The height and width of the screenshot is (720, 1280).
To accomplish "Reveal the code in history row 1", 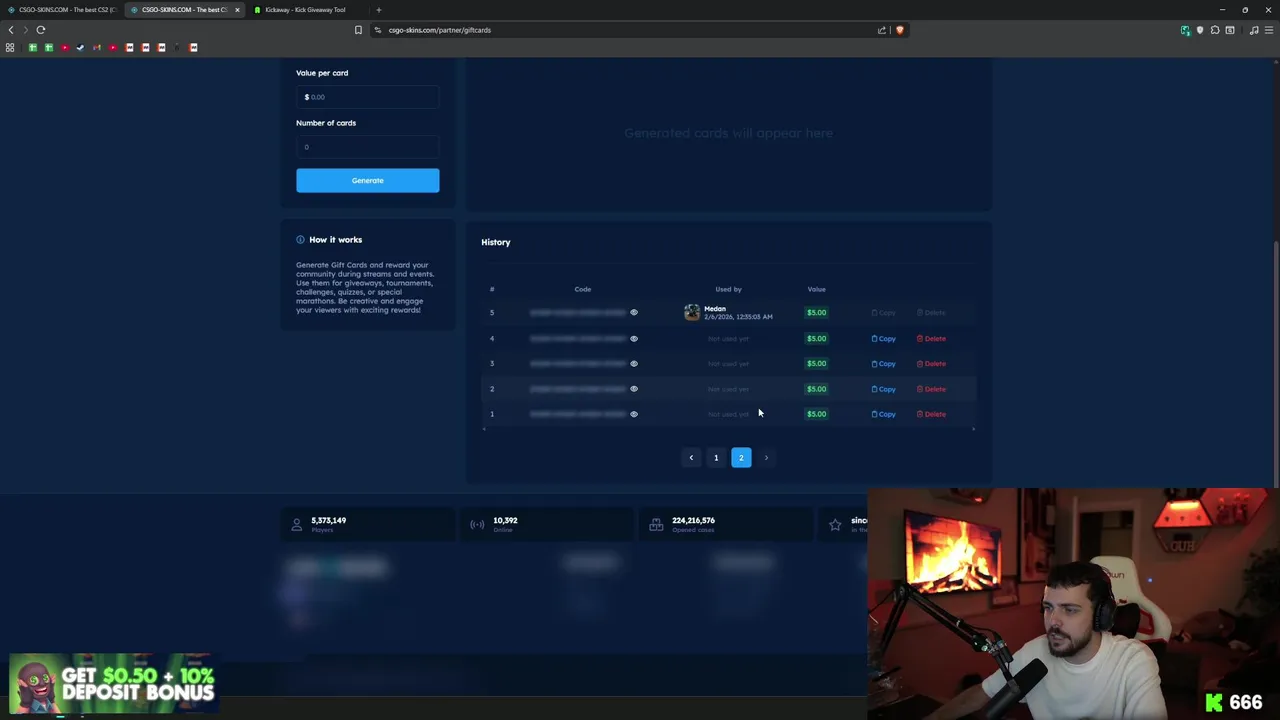I will click(633, 414).
